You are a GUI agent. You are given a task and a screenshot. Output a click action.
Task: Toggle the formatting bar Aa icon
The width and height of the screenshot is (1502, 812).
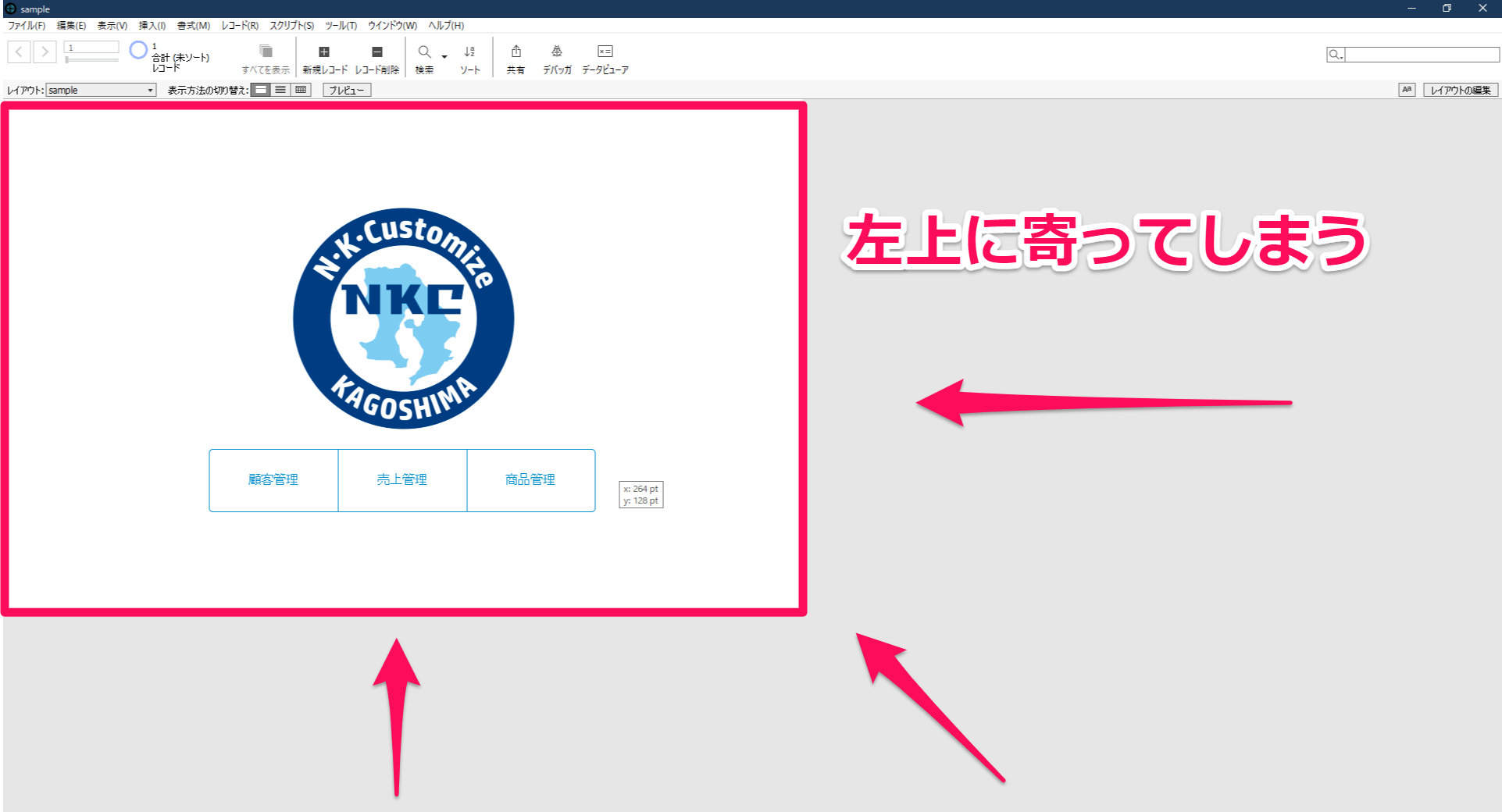[1407, 90]
